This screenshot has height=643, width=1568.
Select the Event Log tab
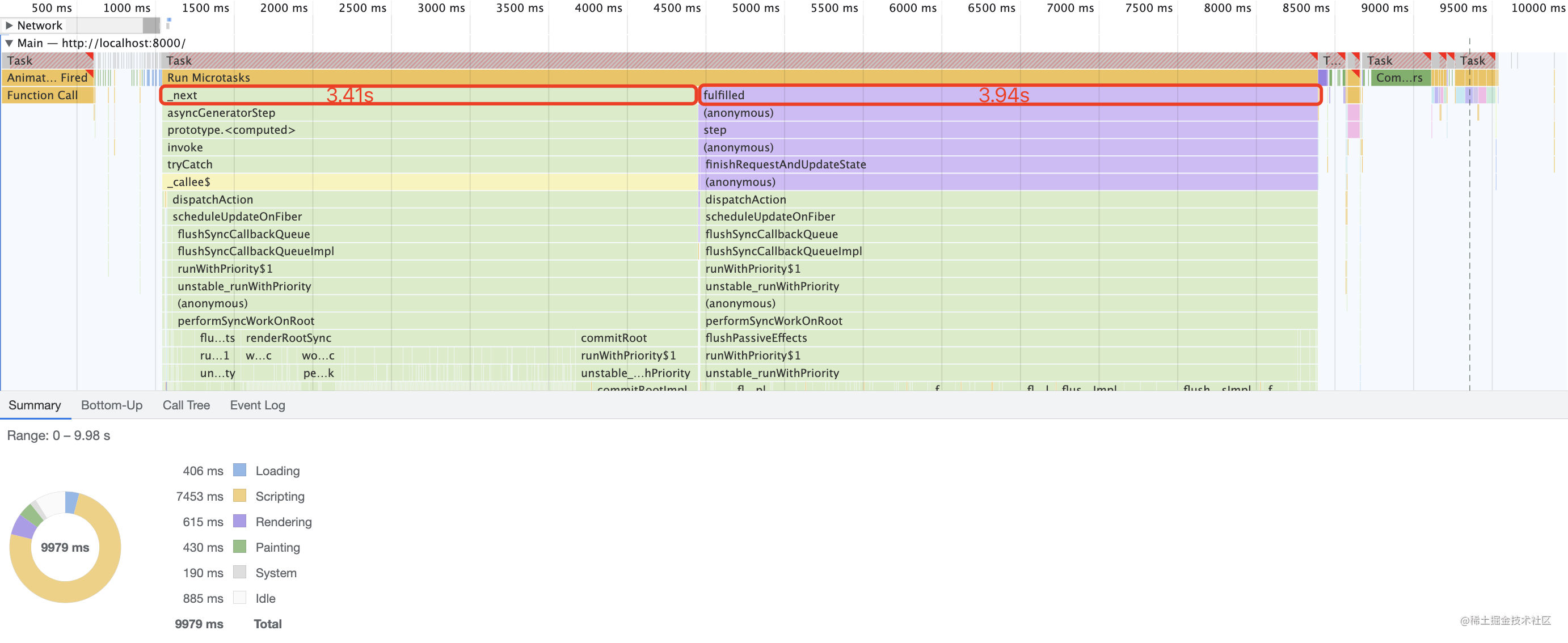coord(257,405)
